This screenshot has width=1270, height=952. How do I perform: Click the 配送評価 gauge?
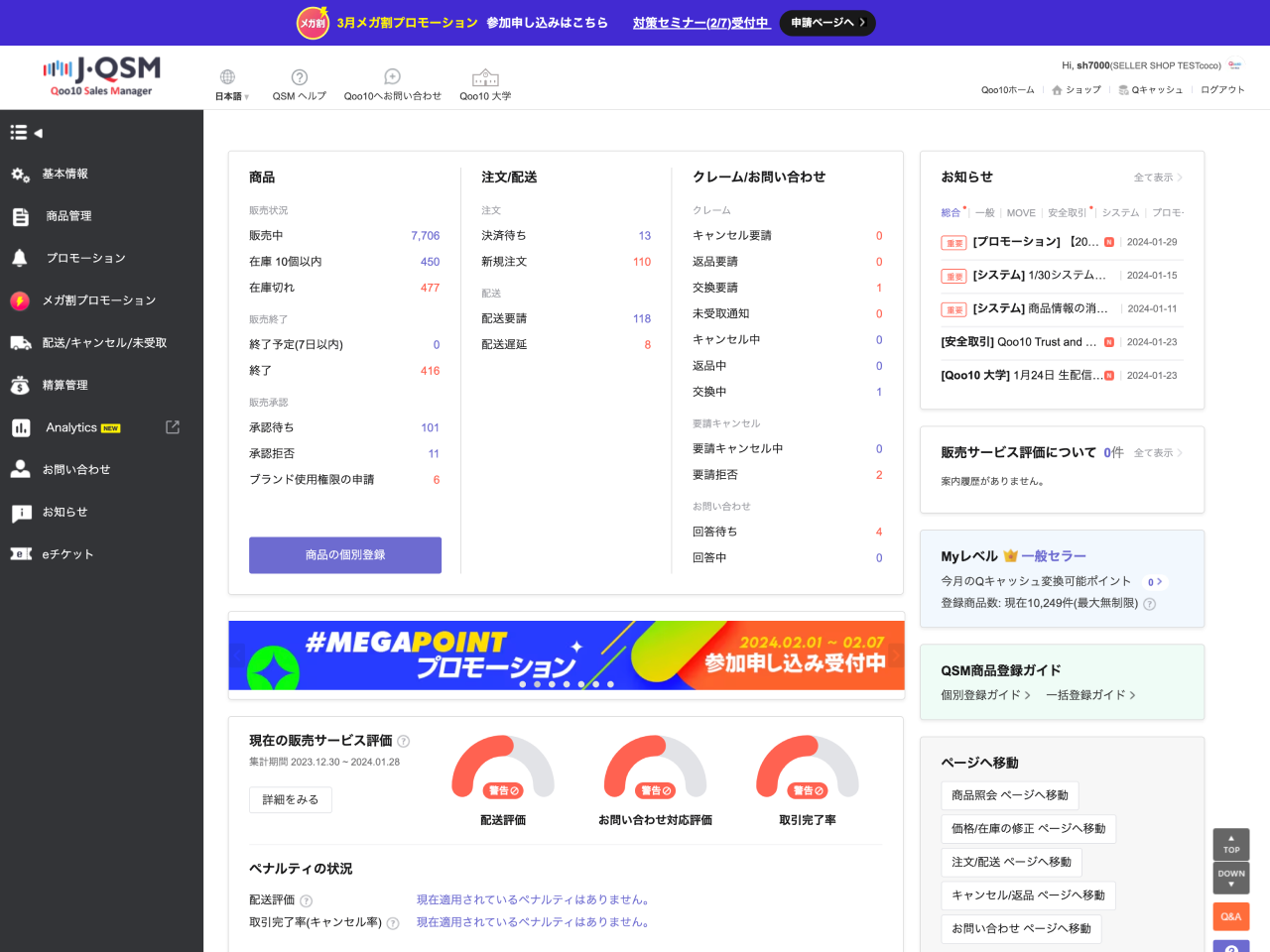click(x=503, y=768)
